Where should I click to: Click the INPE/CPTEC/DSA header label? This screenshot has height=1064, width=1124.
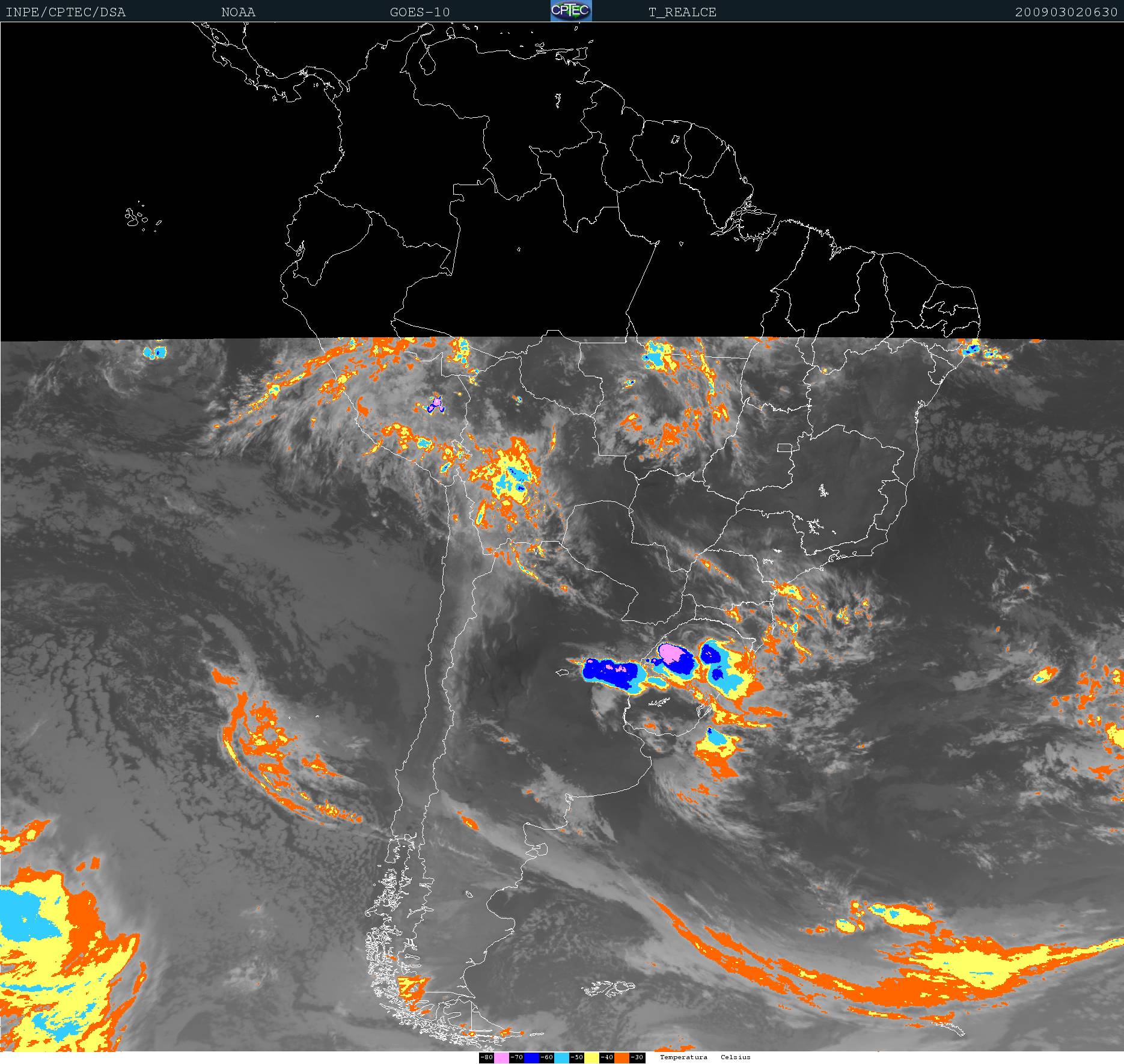point(66,12)
